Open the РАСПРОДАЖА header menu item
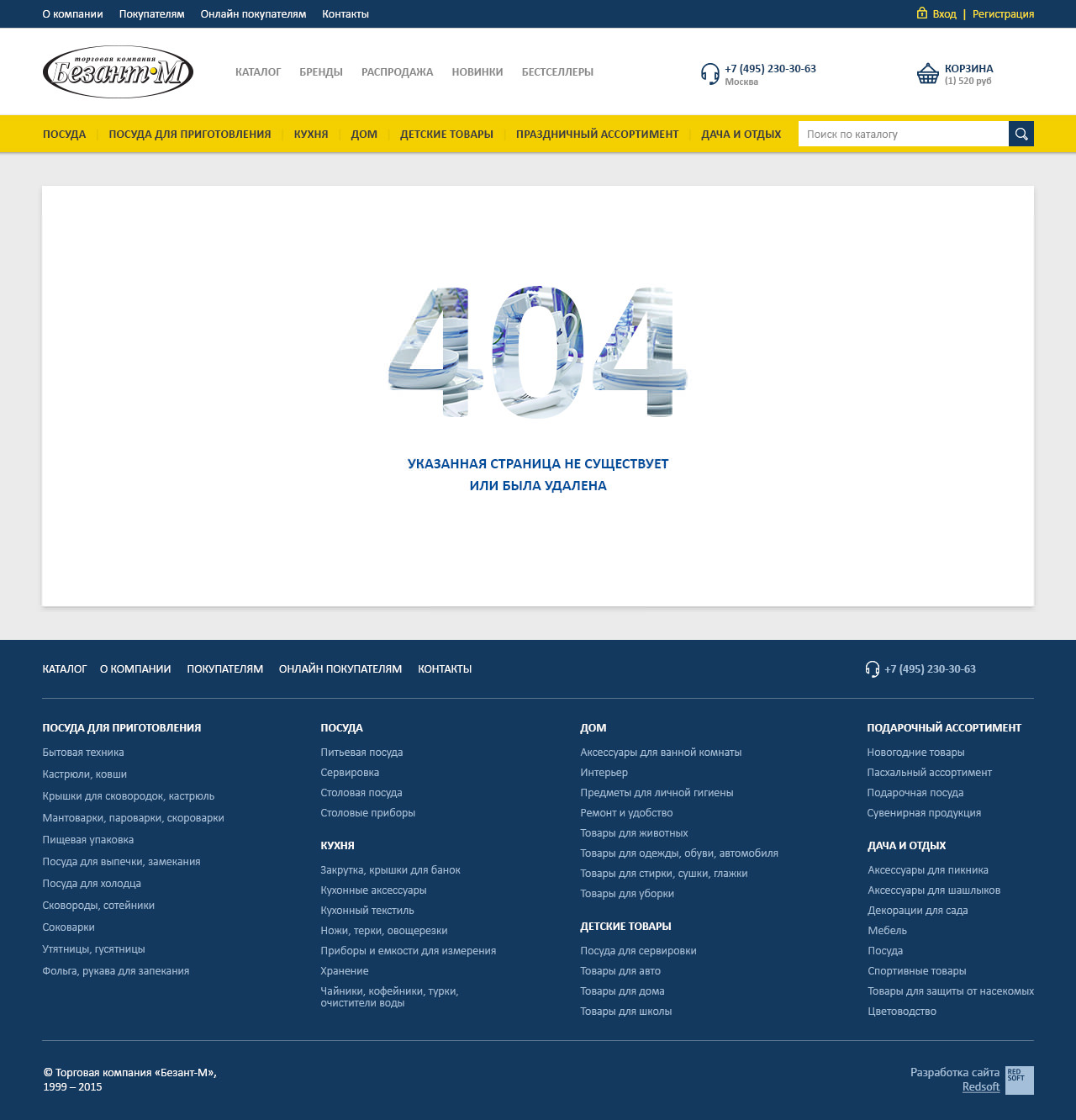The height and width of the screenshot is (1120, 1076). coord(398,72)
